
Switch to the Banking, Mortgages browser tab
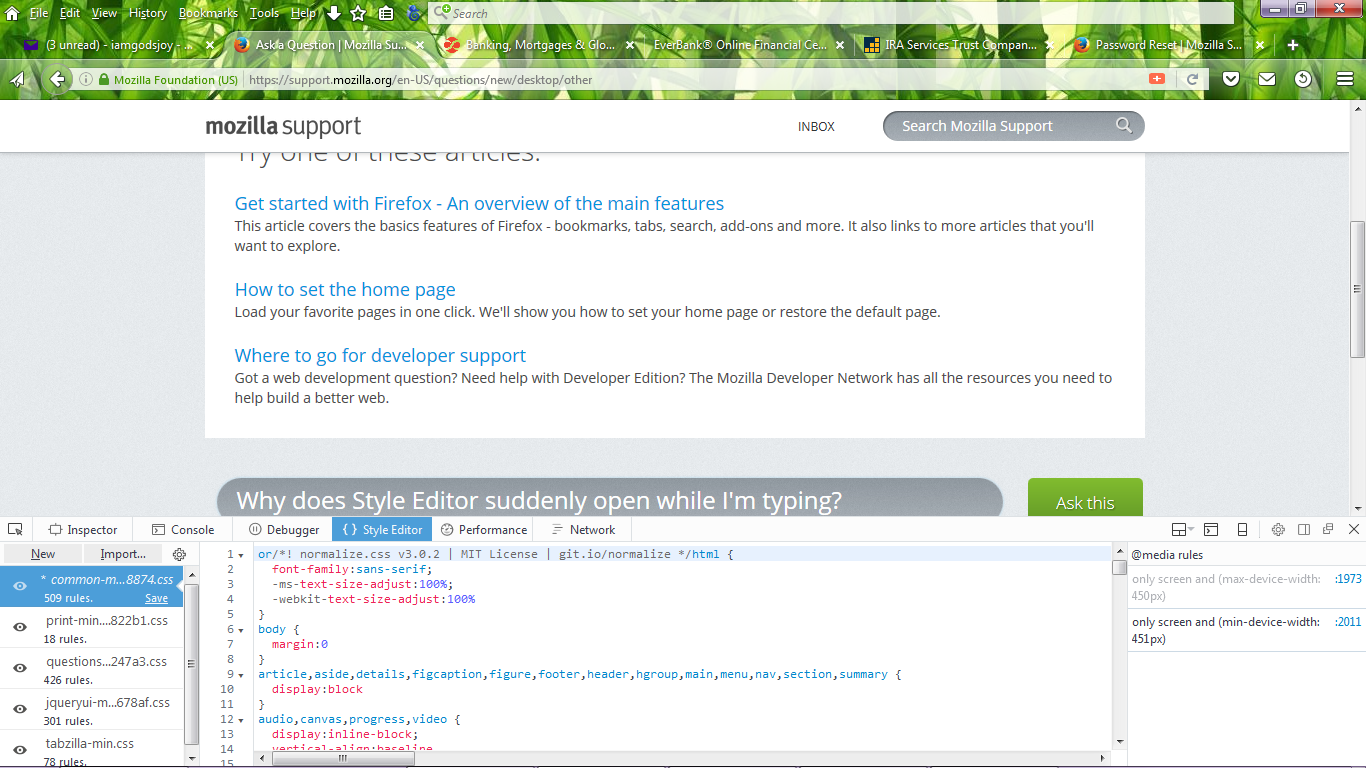(x=539, y=45)
